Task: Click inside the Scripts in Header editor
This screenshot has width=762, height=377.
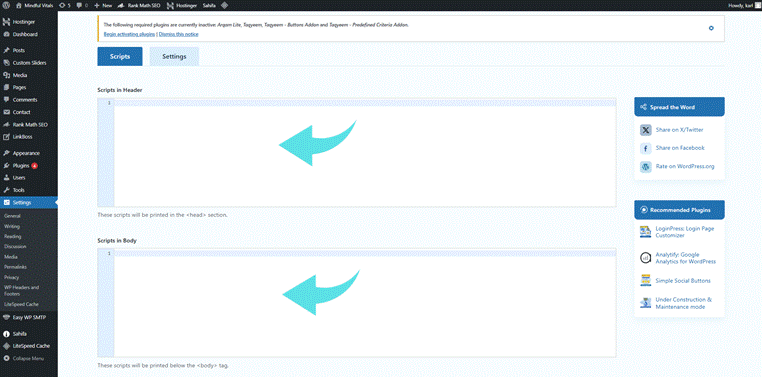Action: pyautogui.click(x=364, y=153)
